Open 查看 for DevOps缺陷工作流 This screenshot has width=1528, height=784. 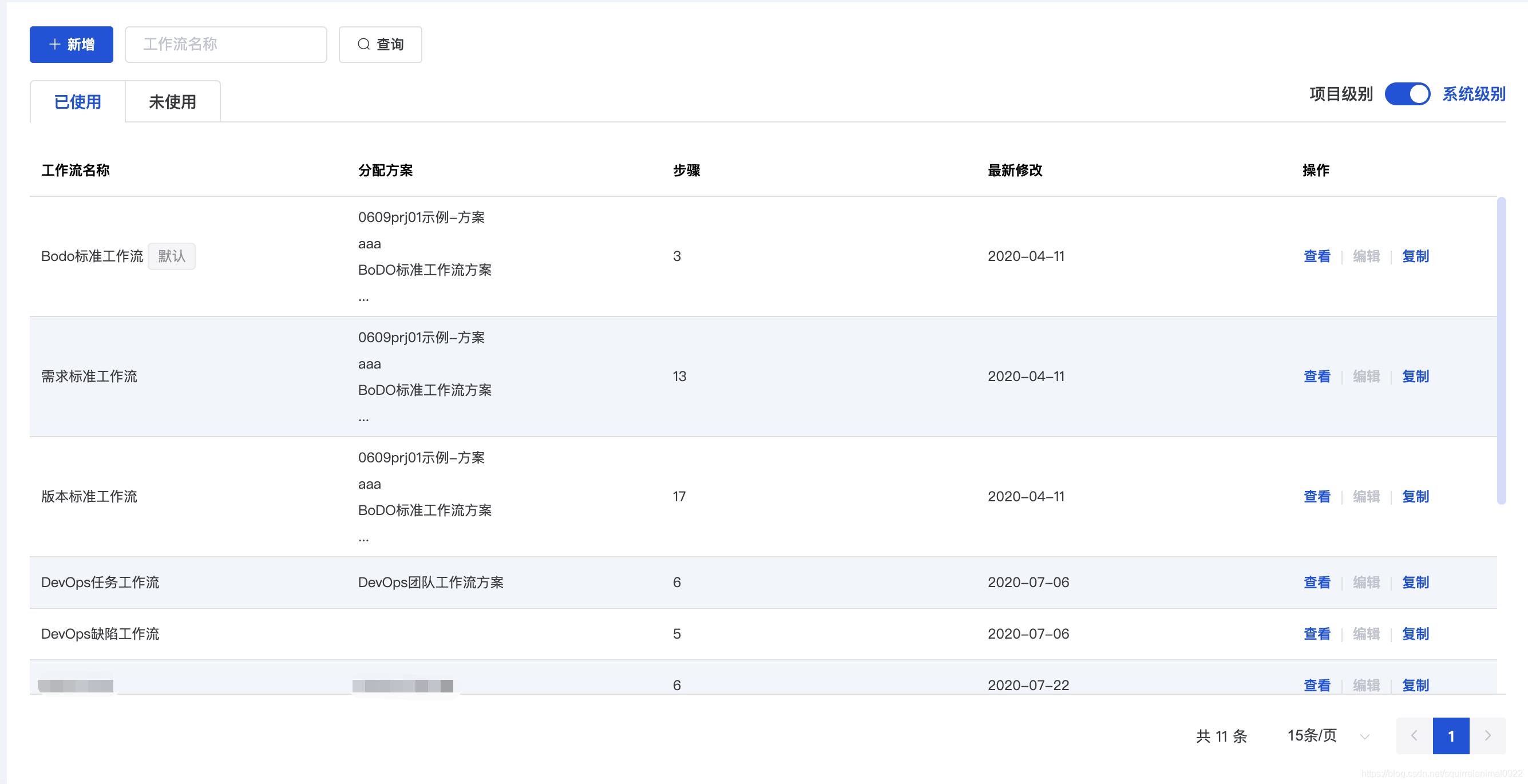tap(1317, 634)
